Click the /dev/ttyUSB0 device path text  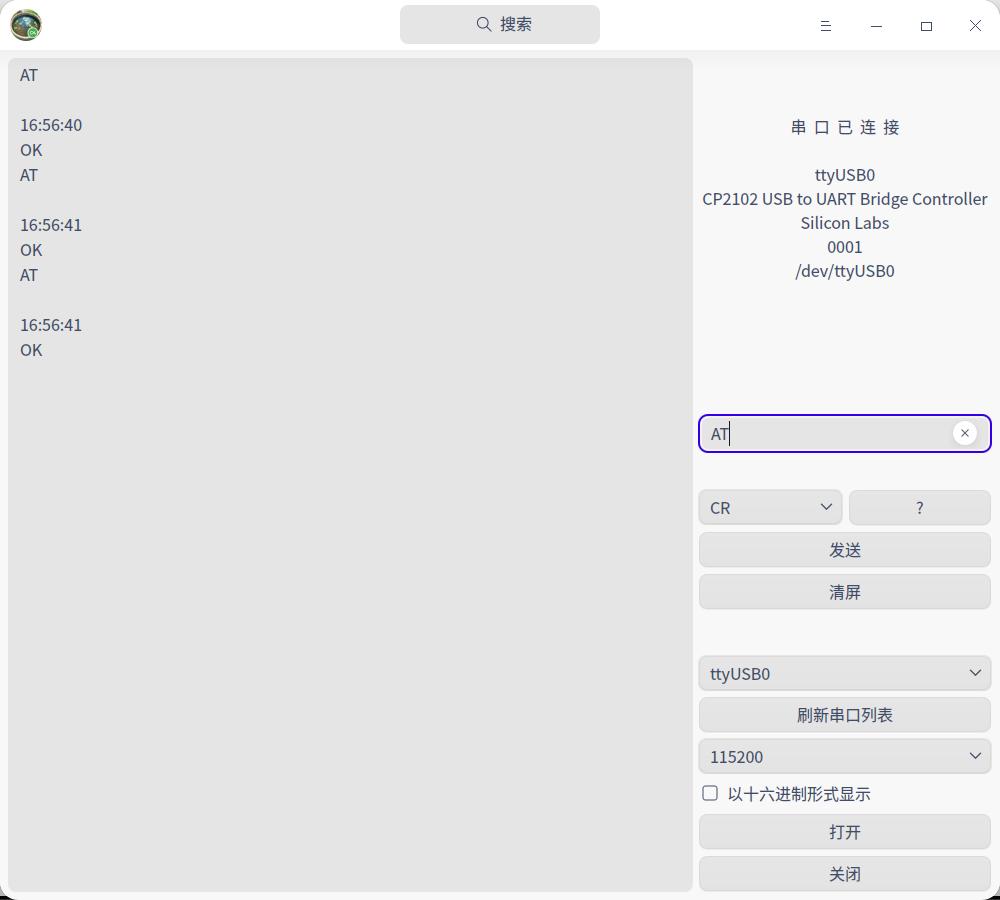pyautogui.click(x=844, y=271)
